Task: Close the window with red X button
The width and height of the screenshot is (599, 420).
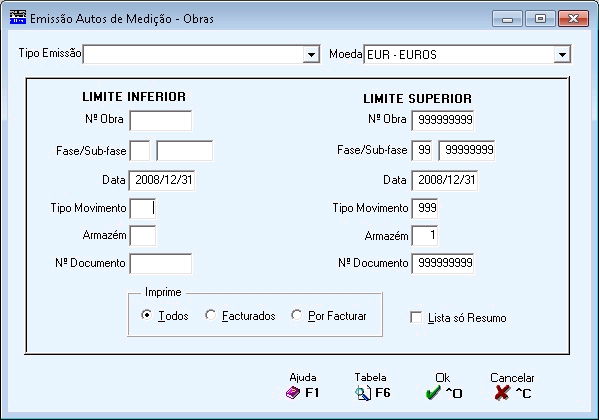Action: 573,18
